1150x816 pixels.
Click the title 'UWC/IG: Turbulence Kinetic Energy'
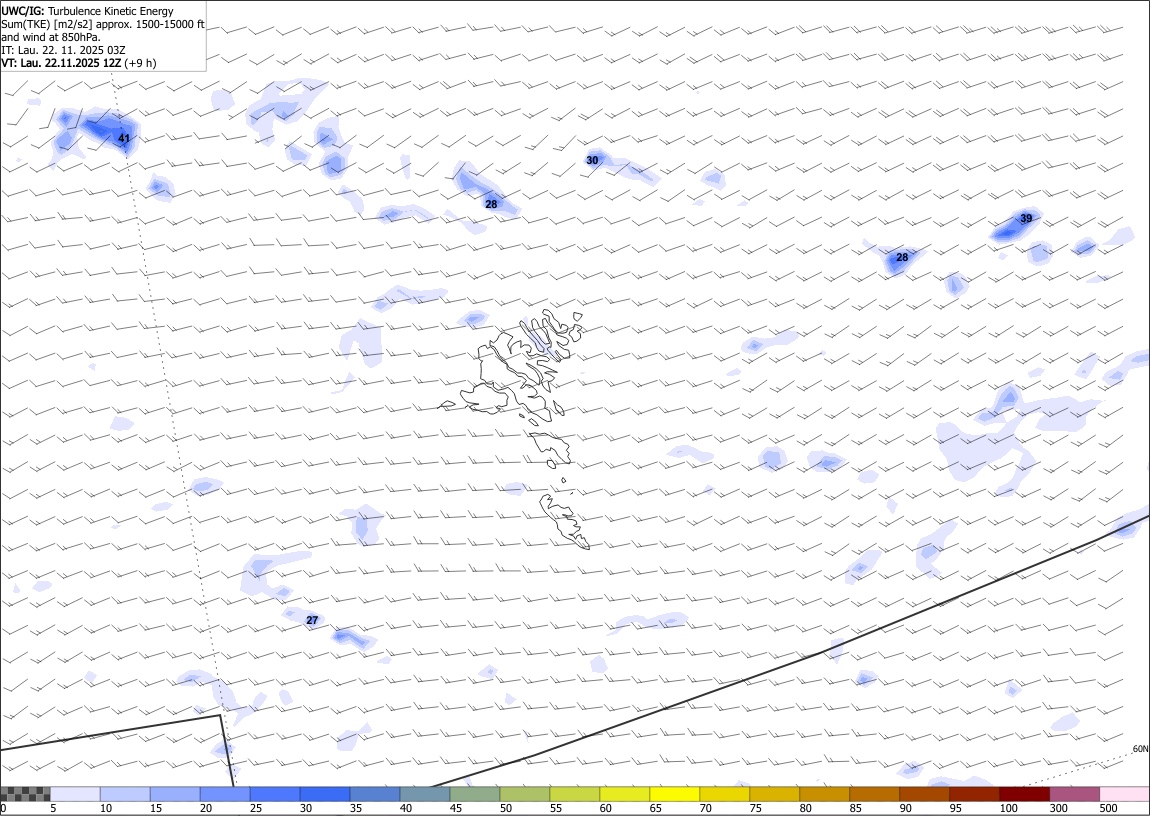point(88,11)
